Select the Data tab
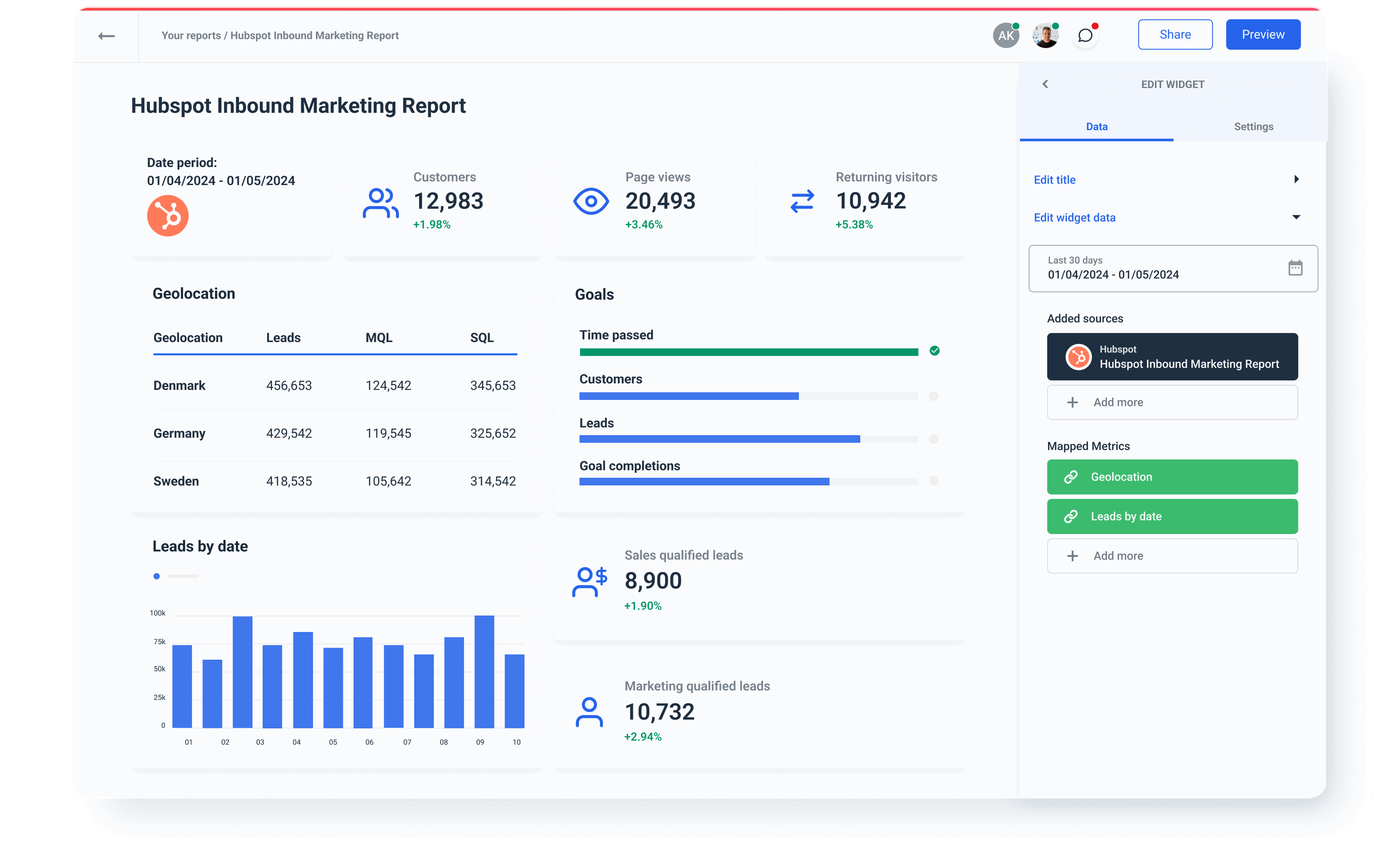This screenshot has width=1400, height=852. 1096,126
